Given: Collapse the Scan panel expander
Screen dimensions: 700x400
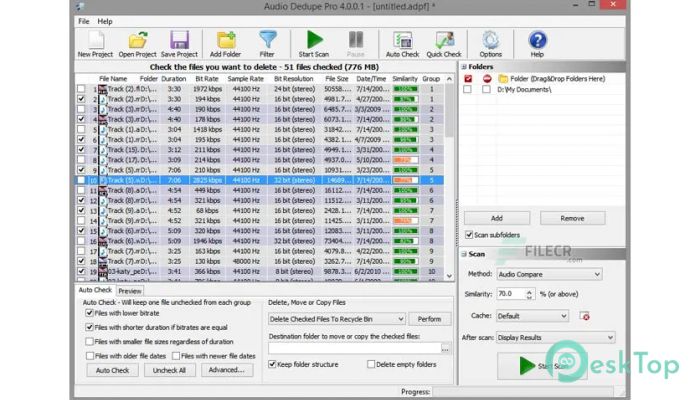Looking at the screenshot, I should click(x=464, y=254).
